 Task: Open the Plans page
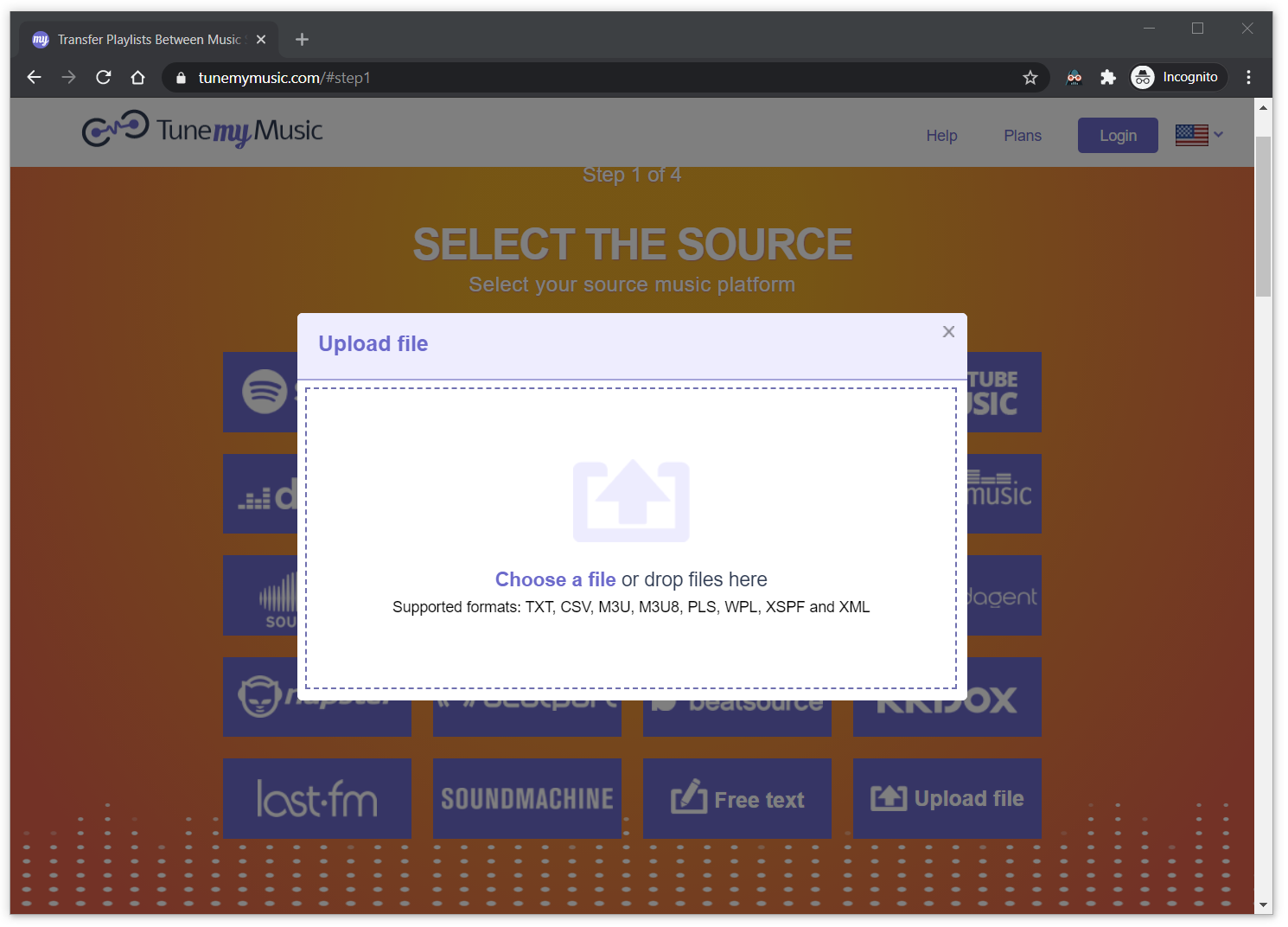1023,136
